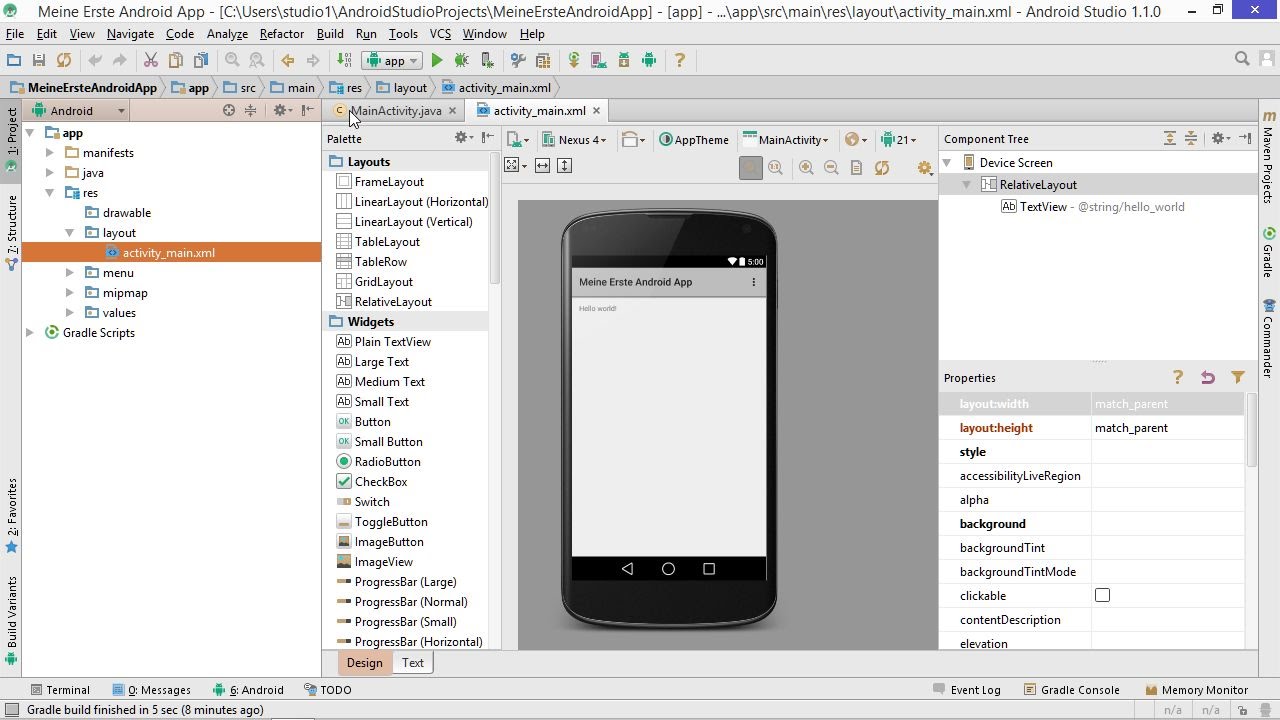Open the Nexus 4 device dropdown
1280x720 pixels.
coord(575,139)
